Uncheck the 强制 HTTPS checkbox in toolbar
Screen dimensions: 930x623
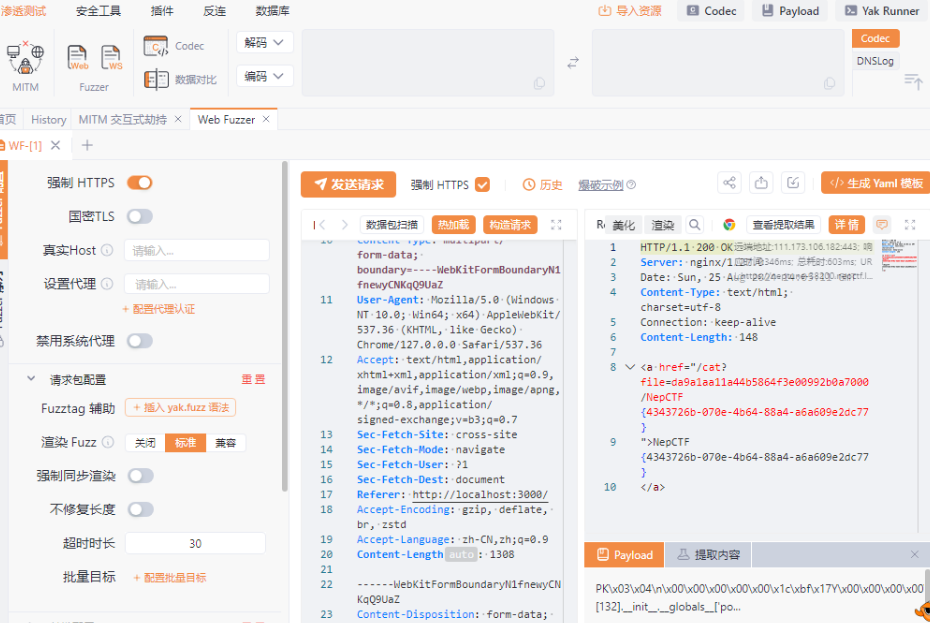tap(483, 185)
